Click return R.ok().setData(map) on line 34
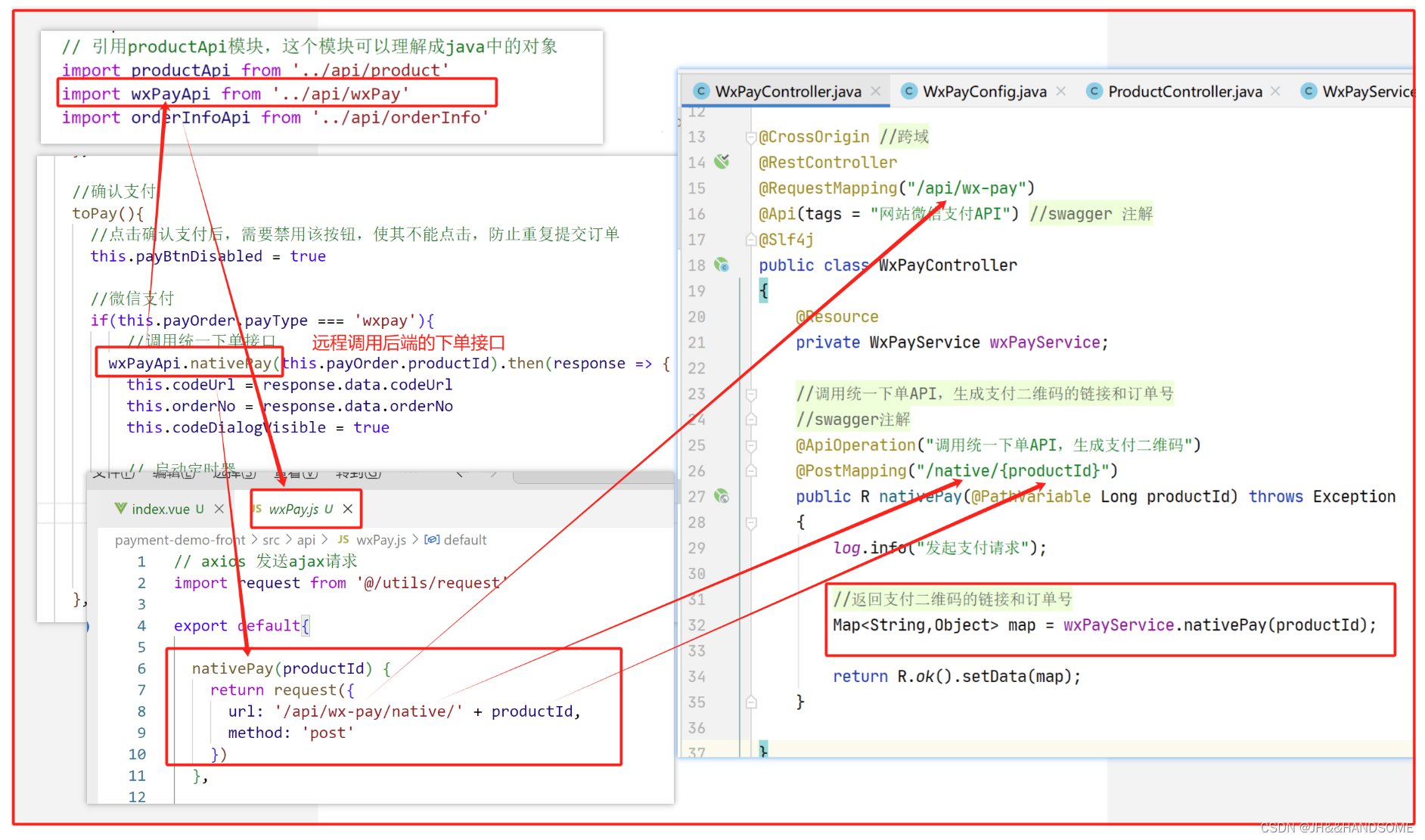 pos(957,677)
